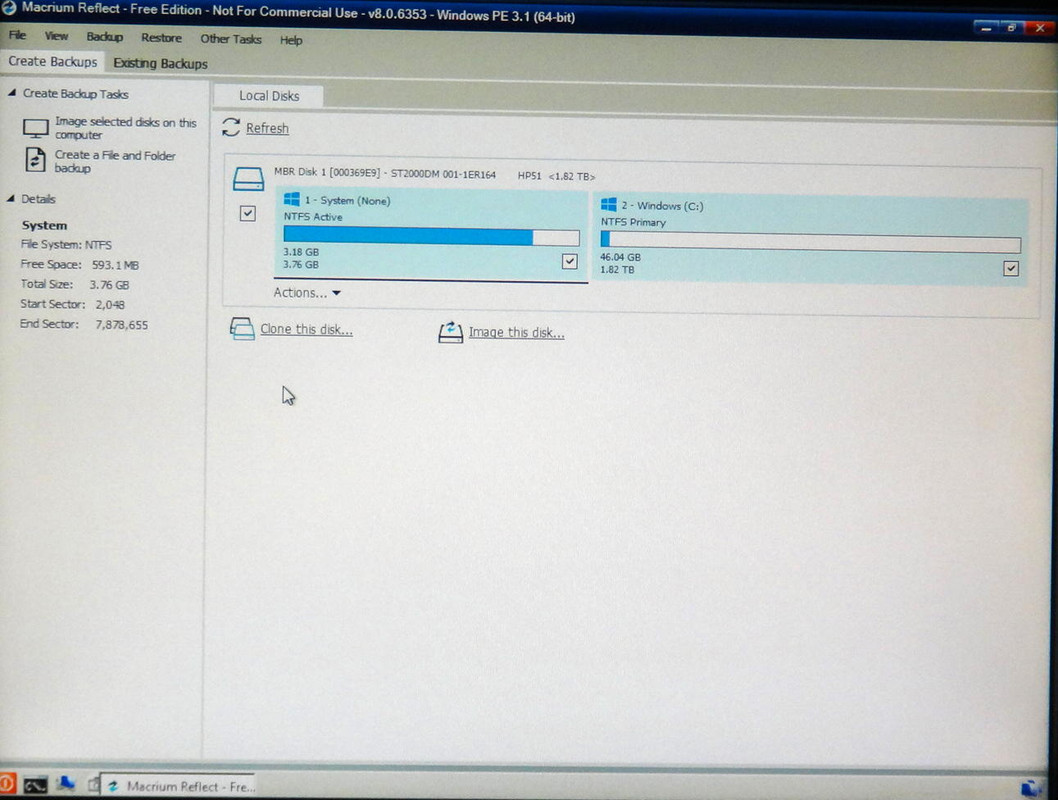Click the Refresh link
The width and height of the screenshot is (1058, 800).
(267, 128)
